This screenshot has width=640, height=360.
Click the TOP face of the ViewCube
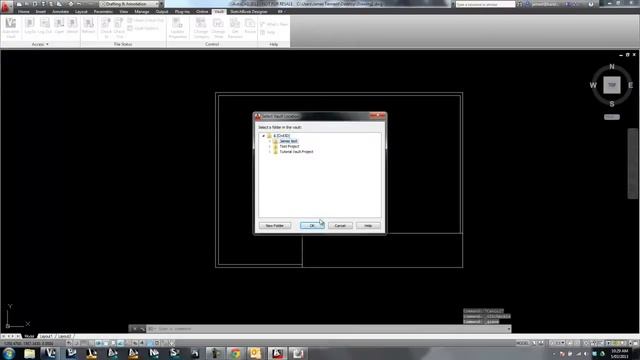point(611,85)
